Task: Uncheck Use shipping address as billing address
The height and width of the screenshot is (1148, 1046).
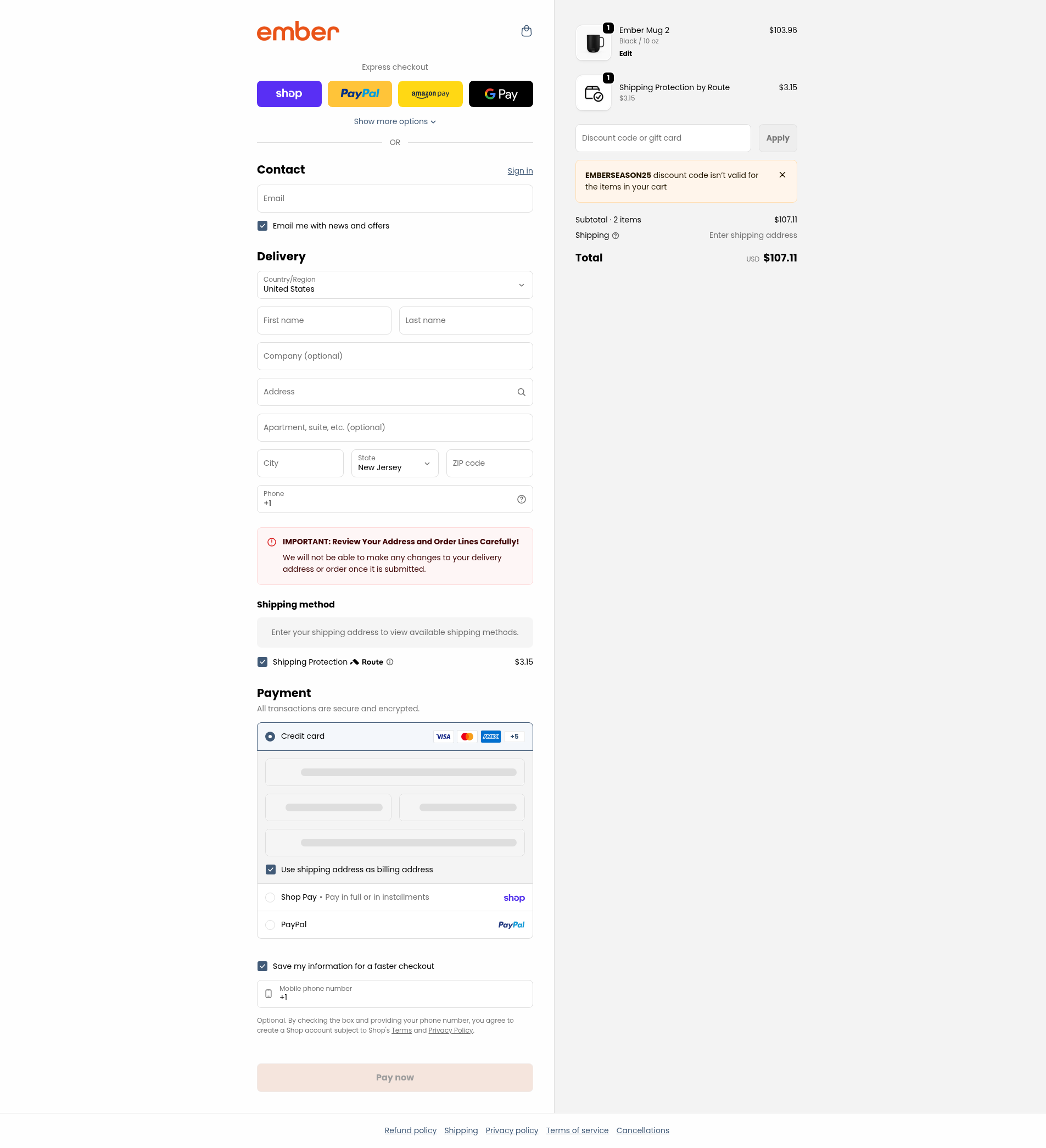Action: click(271, 870)
